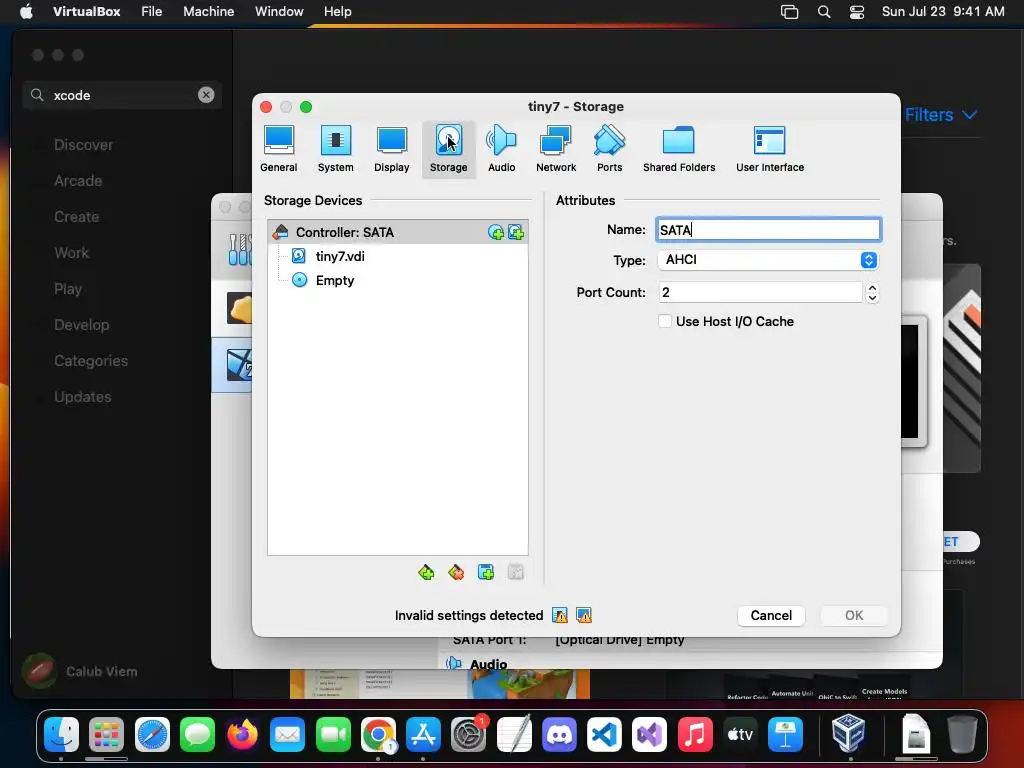
Task: Click the OK button in the Storage dialog
Action: coord(854,616)
